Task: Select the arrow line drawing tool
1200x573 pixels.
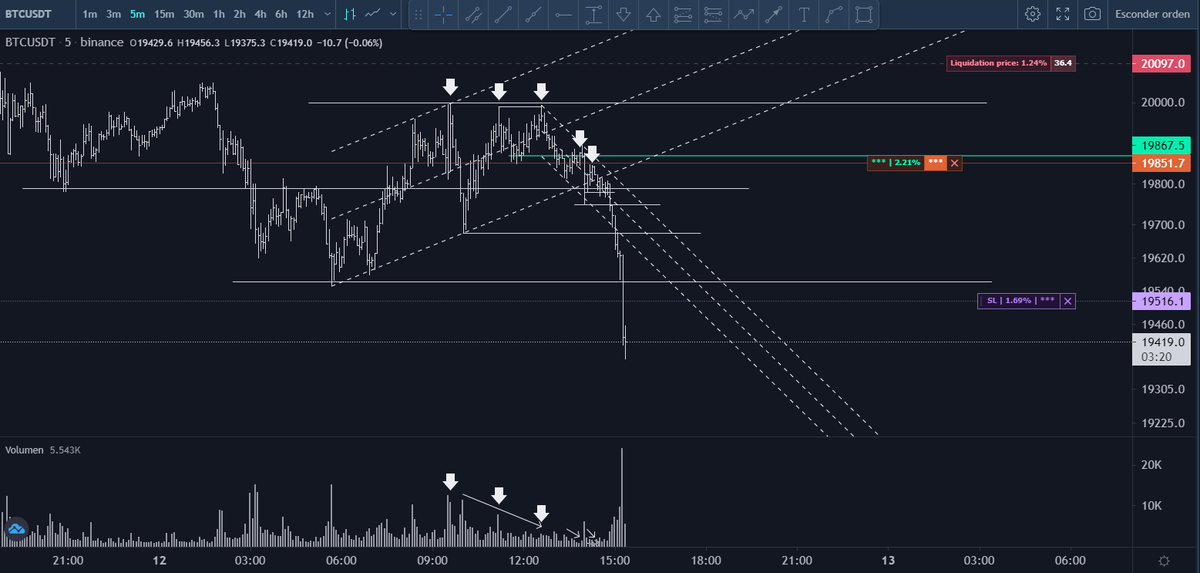Action: coord(774,14)
